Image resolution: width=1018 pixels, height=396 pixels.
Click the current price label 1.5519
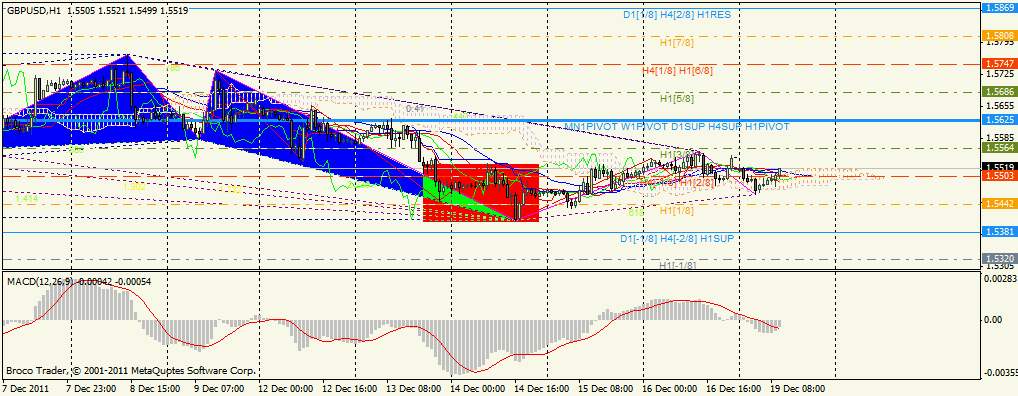999,167
